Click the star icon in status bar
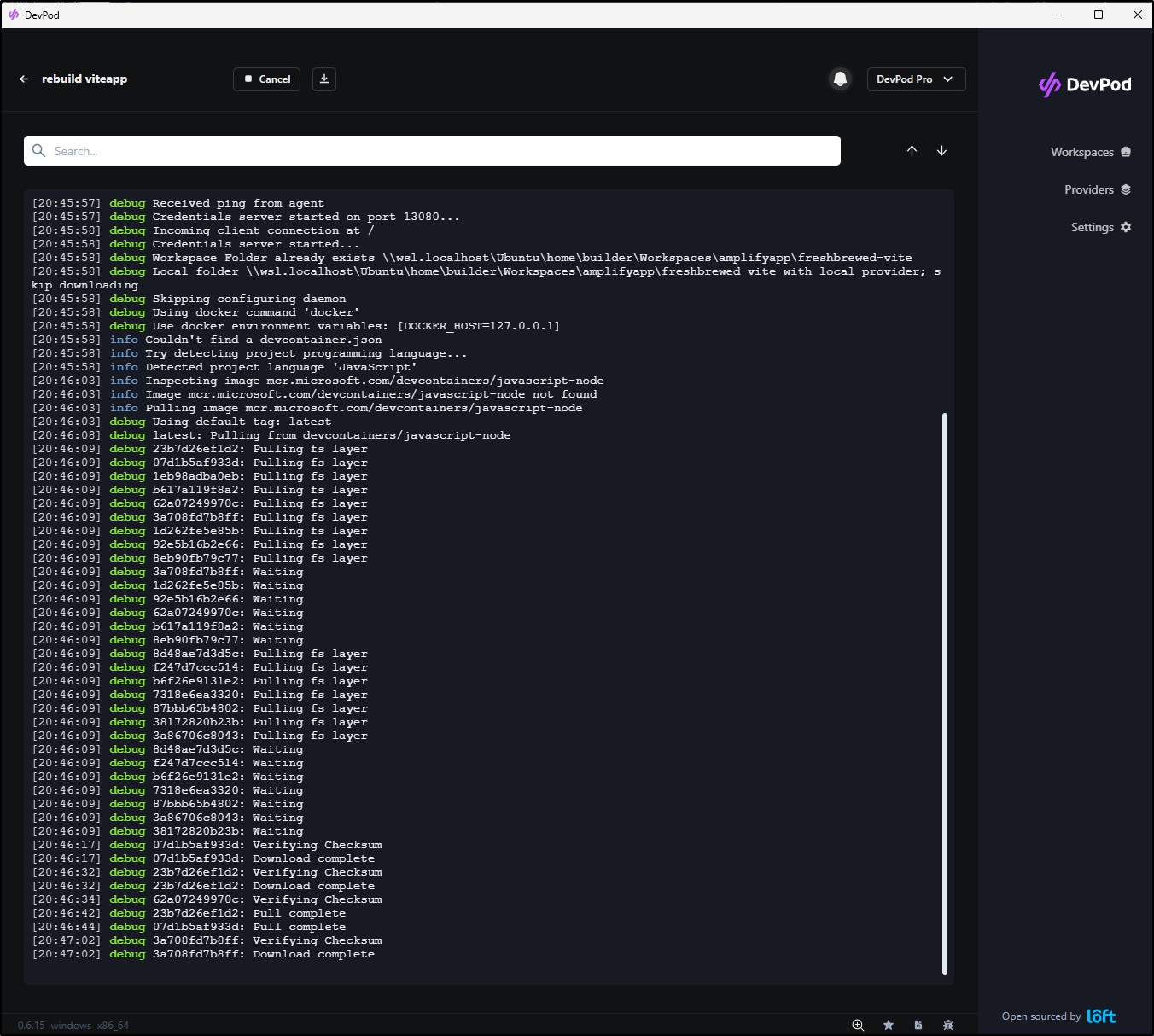The height and width of the screenshot is (1036, 1154). tap(889, 1025)
